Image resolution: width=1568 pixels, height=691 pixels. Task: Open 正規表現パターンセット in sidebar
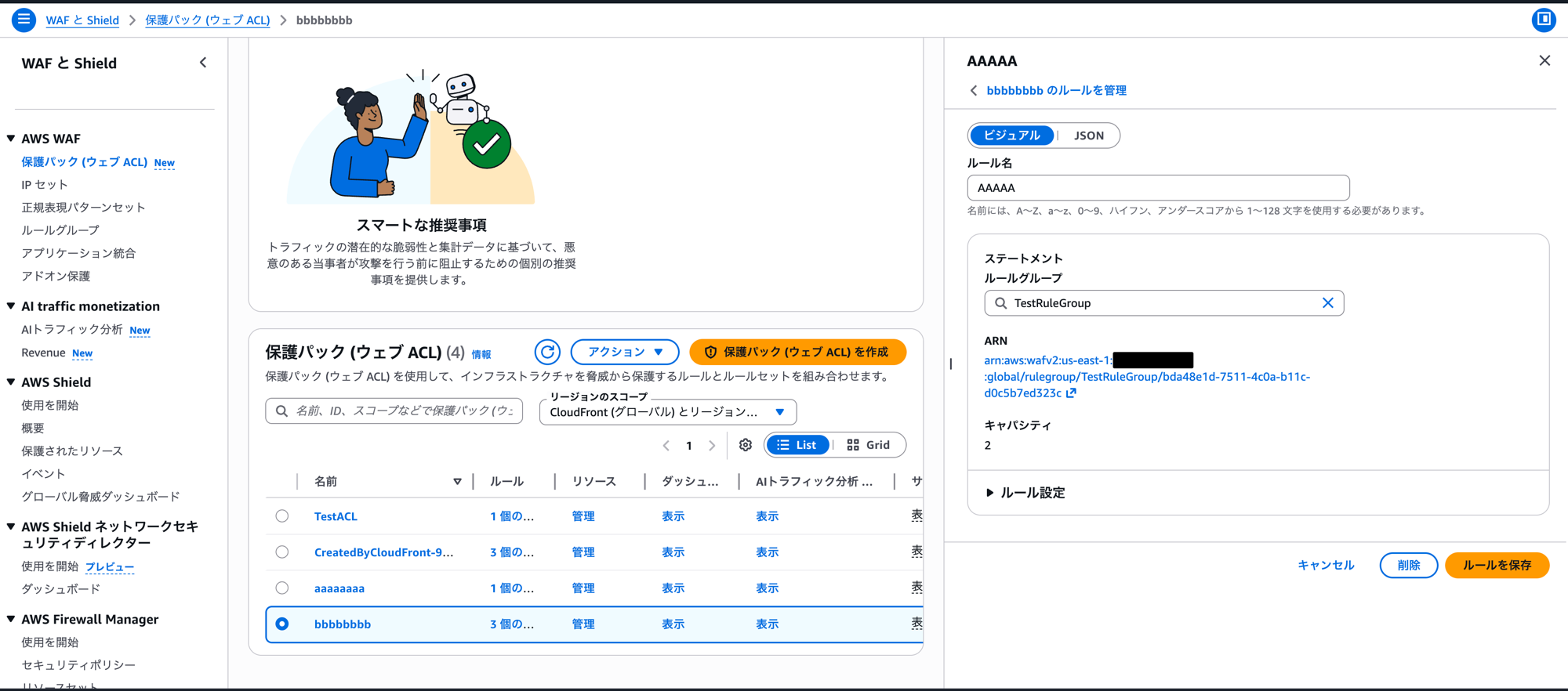(x=83, y=208)
